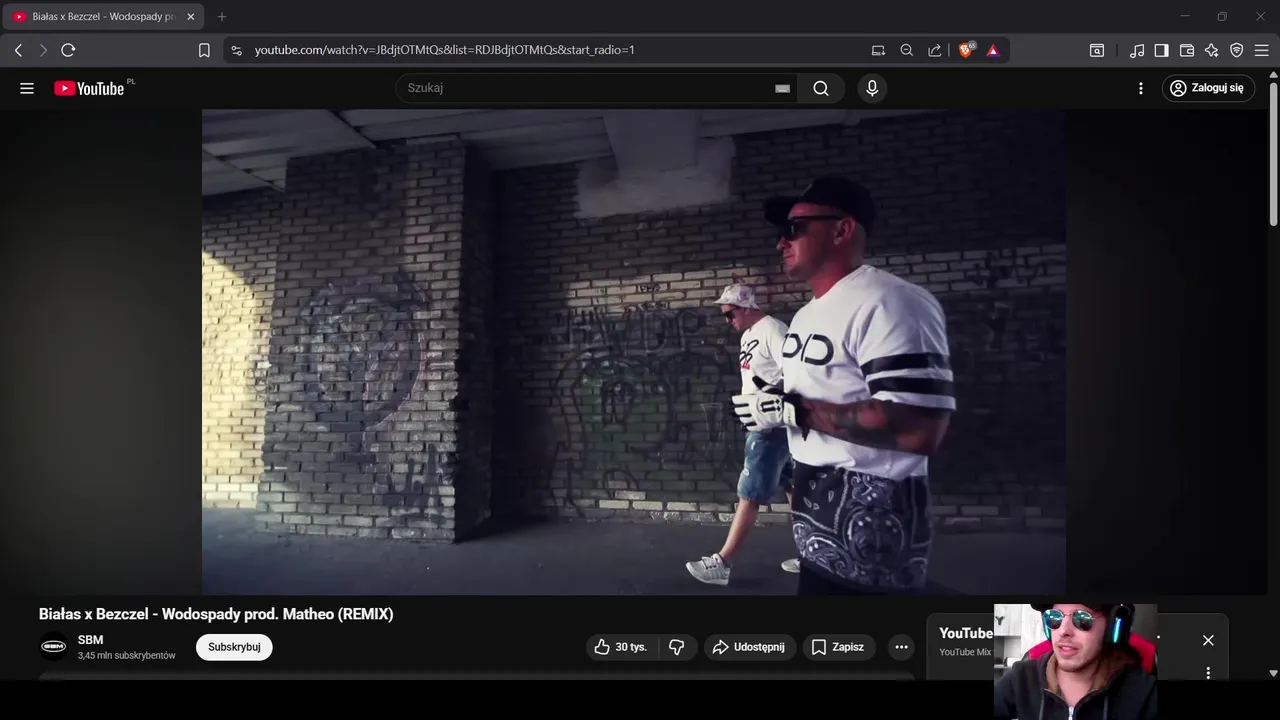Open the SBM channel name link

click(90, 640)
